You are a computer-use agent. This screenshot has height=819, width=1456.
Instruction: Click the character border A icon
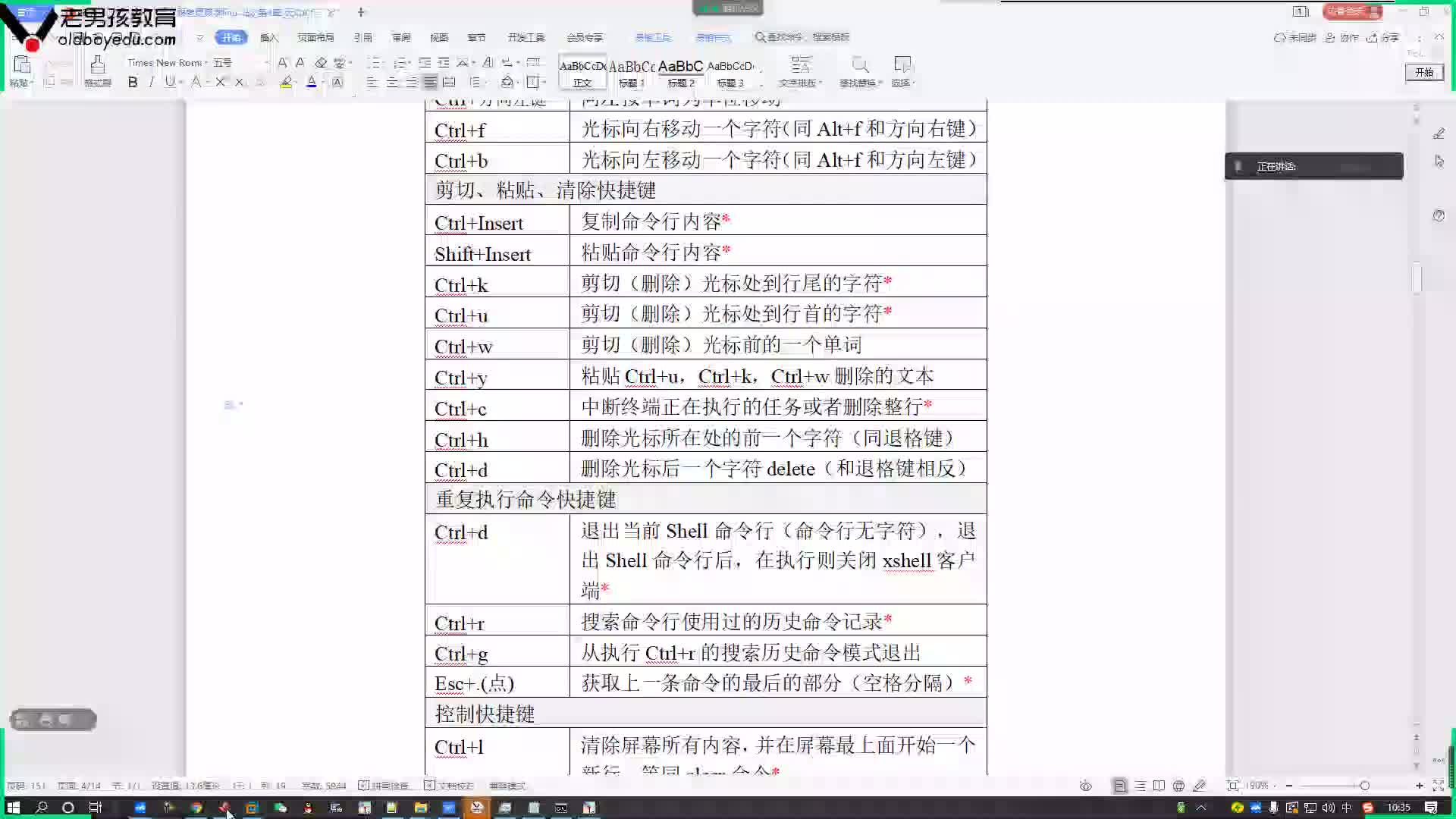coord(337,82)
